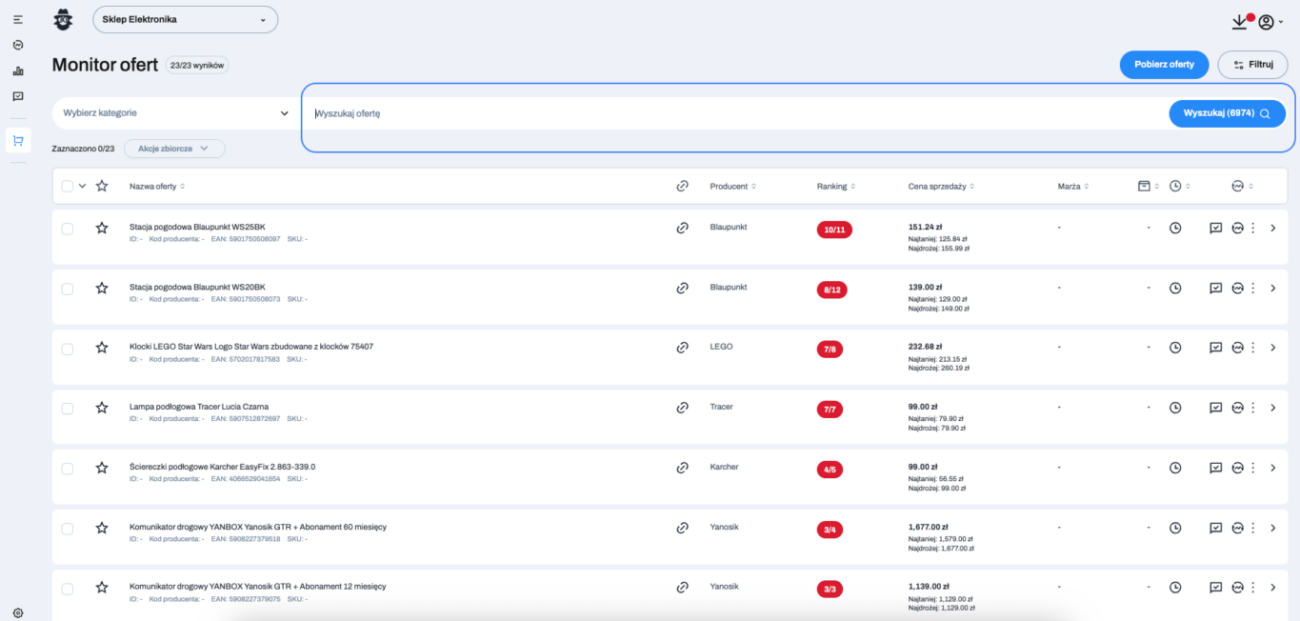Open the Sklep Elektronika store dropdown

[x=185, y=19]
